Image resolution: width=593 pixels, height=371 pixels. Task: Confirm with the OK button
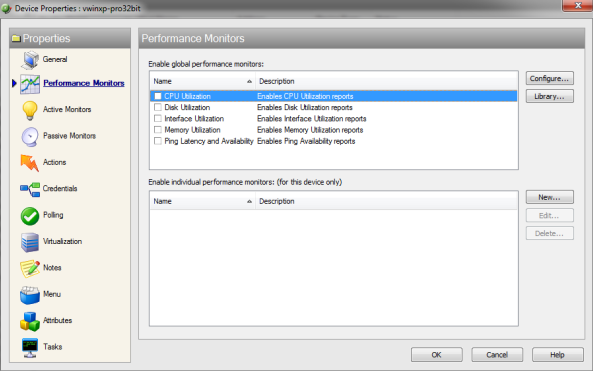coord(437,355)
